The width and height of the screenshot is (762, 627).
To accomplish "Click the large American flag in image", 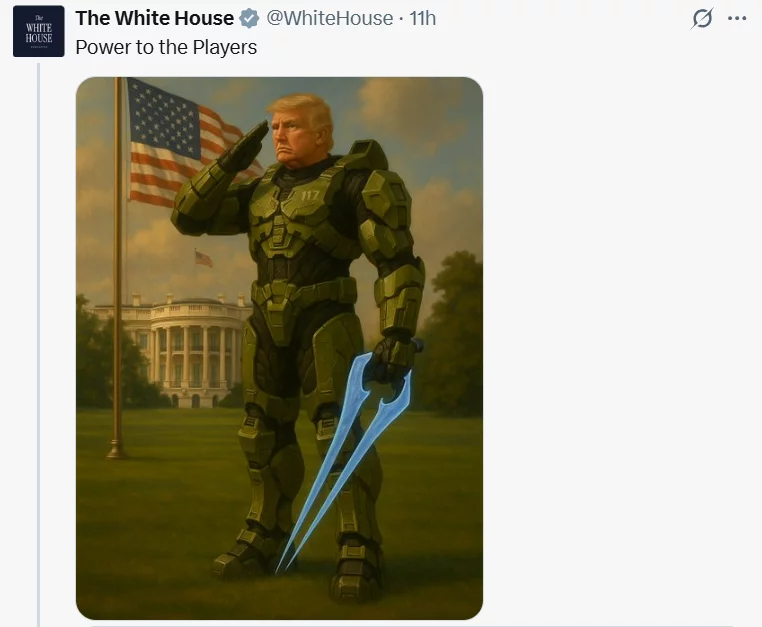I will click(x=187, y=143).
